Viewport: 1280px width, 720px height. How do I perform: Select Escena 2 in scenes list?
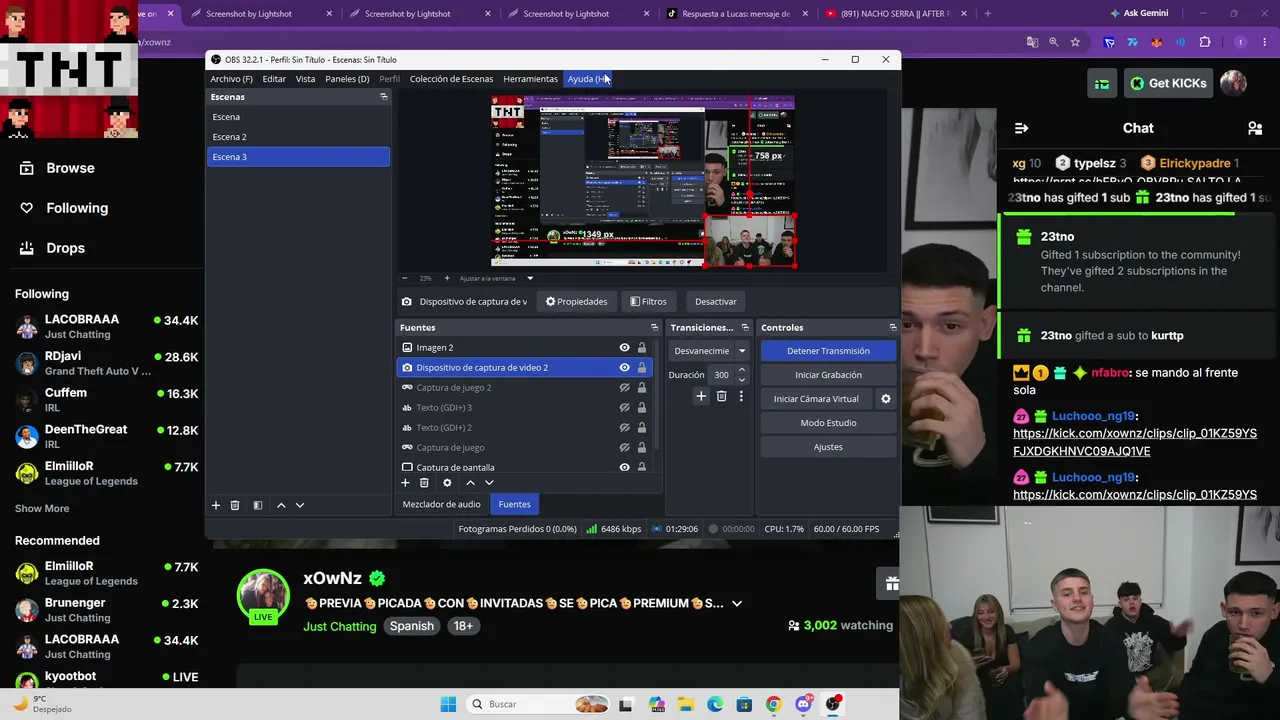298,137
